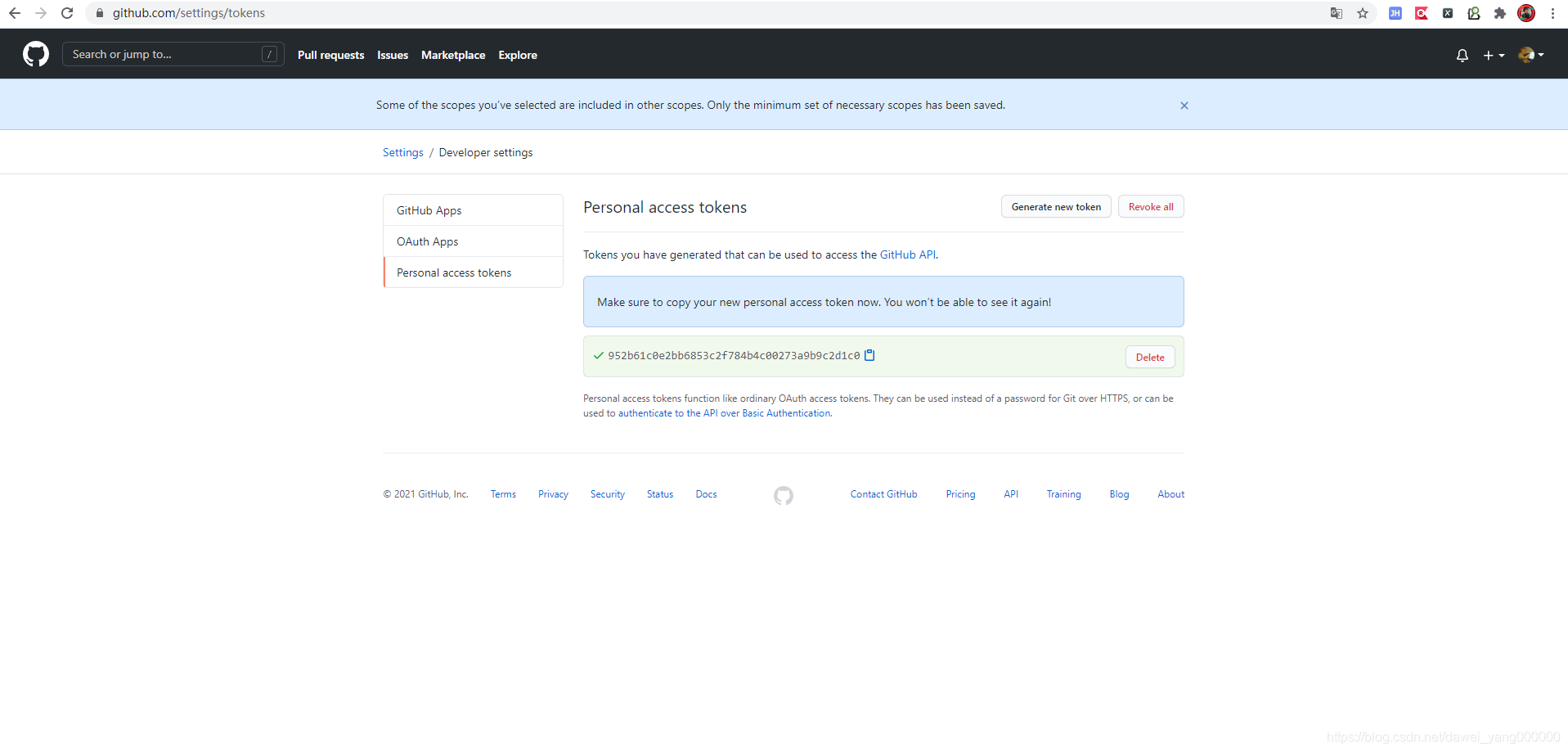
Task: Reload the page
Action: [67, 13]
